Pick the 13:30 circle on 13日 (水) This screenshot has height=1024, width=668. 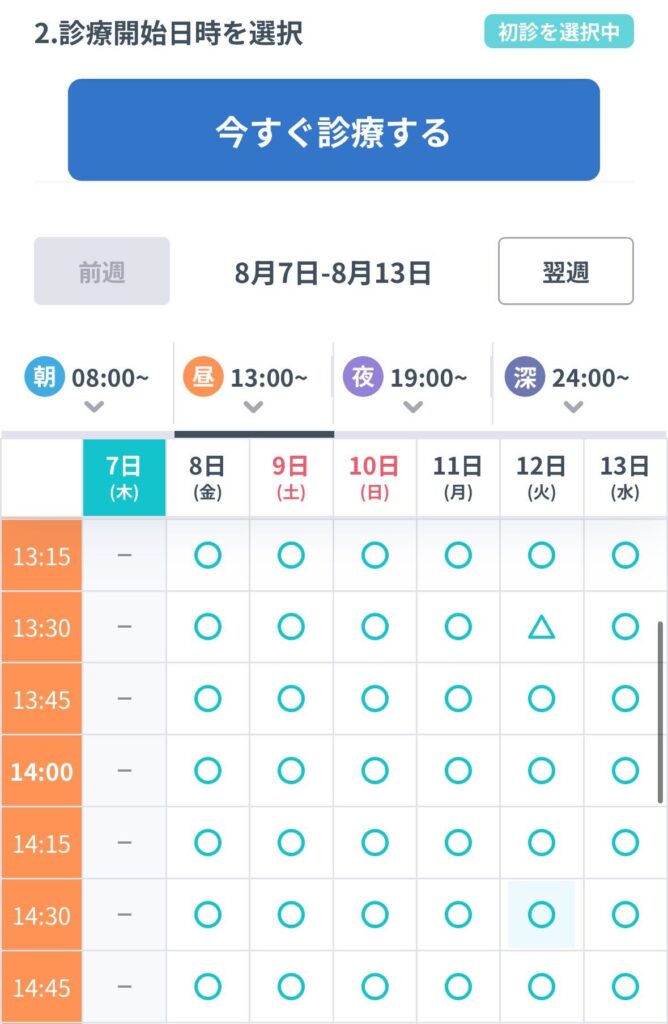click(625, 627)
